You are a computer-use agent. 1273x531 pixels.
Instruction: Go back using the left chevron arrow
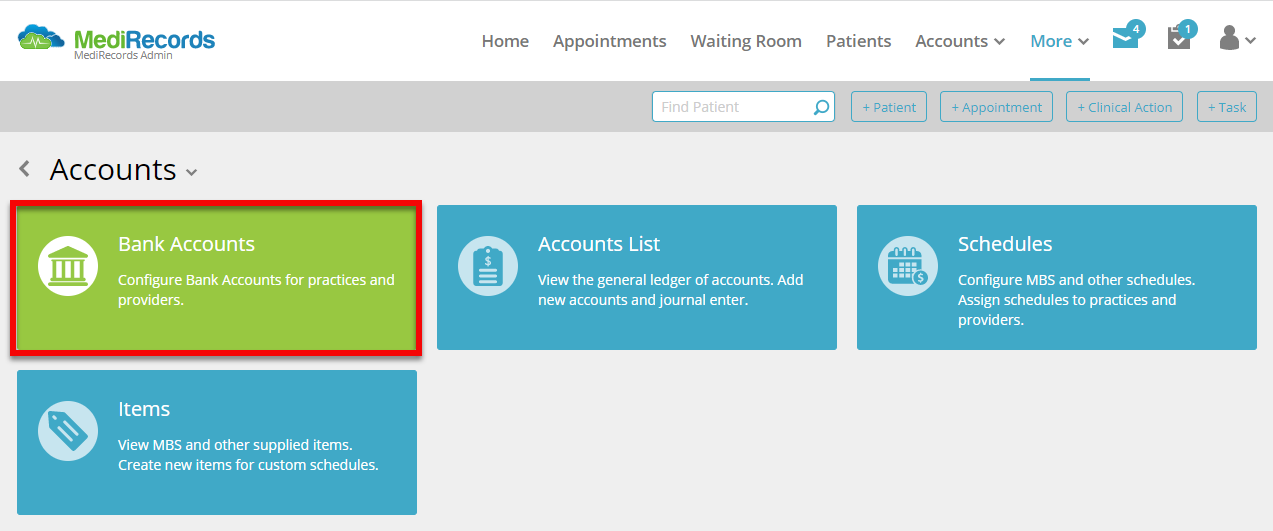pos(25,169)
